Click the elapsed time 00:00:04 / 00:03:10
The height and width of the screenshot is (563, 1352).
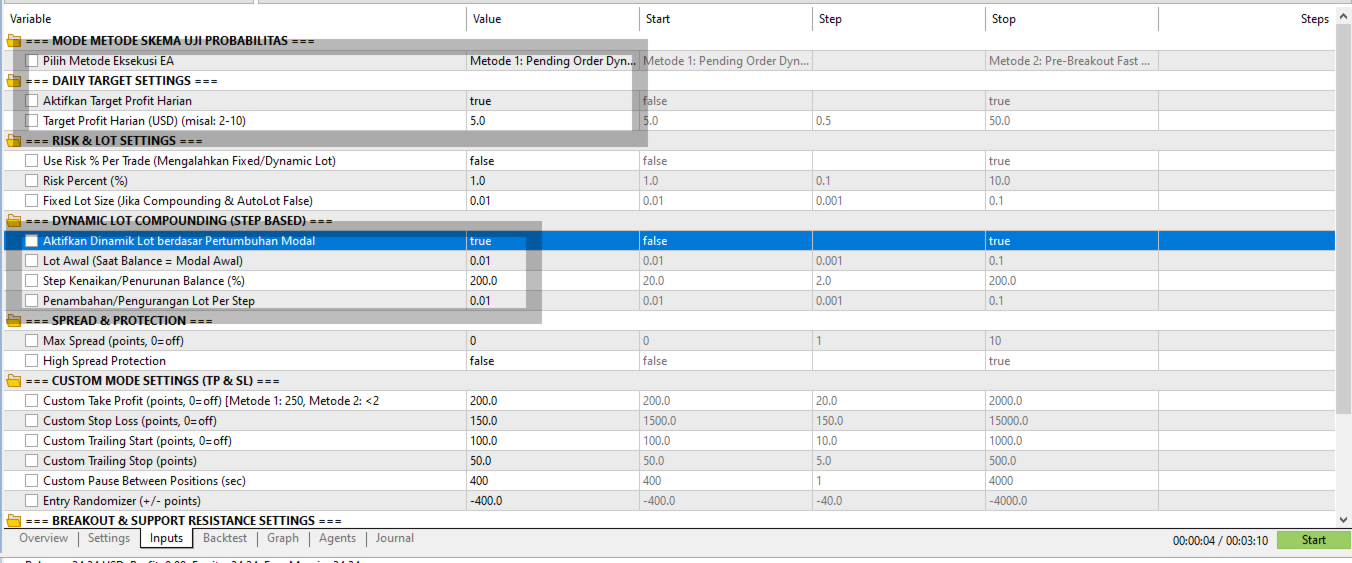click(1220, 541)
